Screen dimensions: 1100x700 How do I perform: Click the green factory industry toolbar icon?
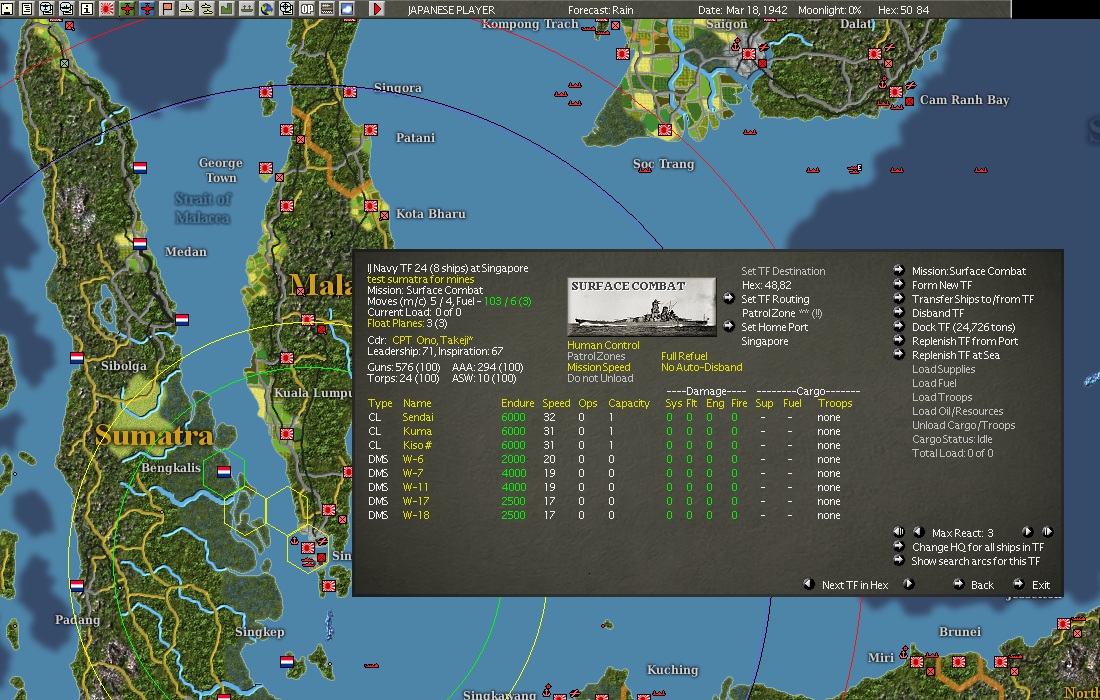[227, 9]
